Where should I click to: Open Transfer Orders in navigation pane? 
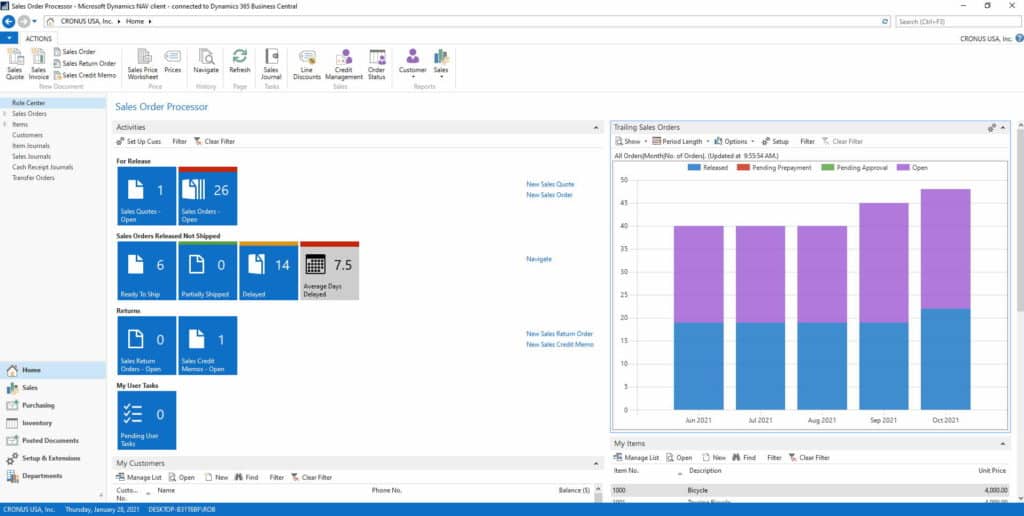[33, 178]
